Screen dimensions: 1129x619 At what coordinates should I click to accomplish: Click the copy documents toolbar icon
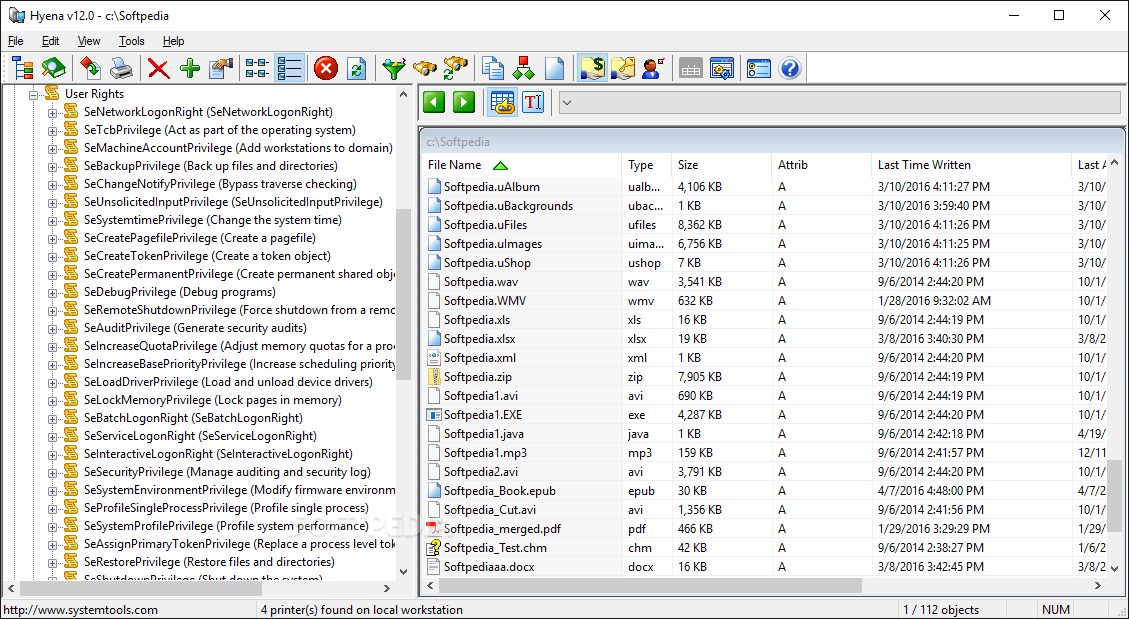(492, 68)
